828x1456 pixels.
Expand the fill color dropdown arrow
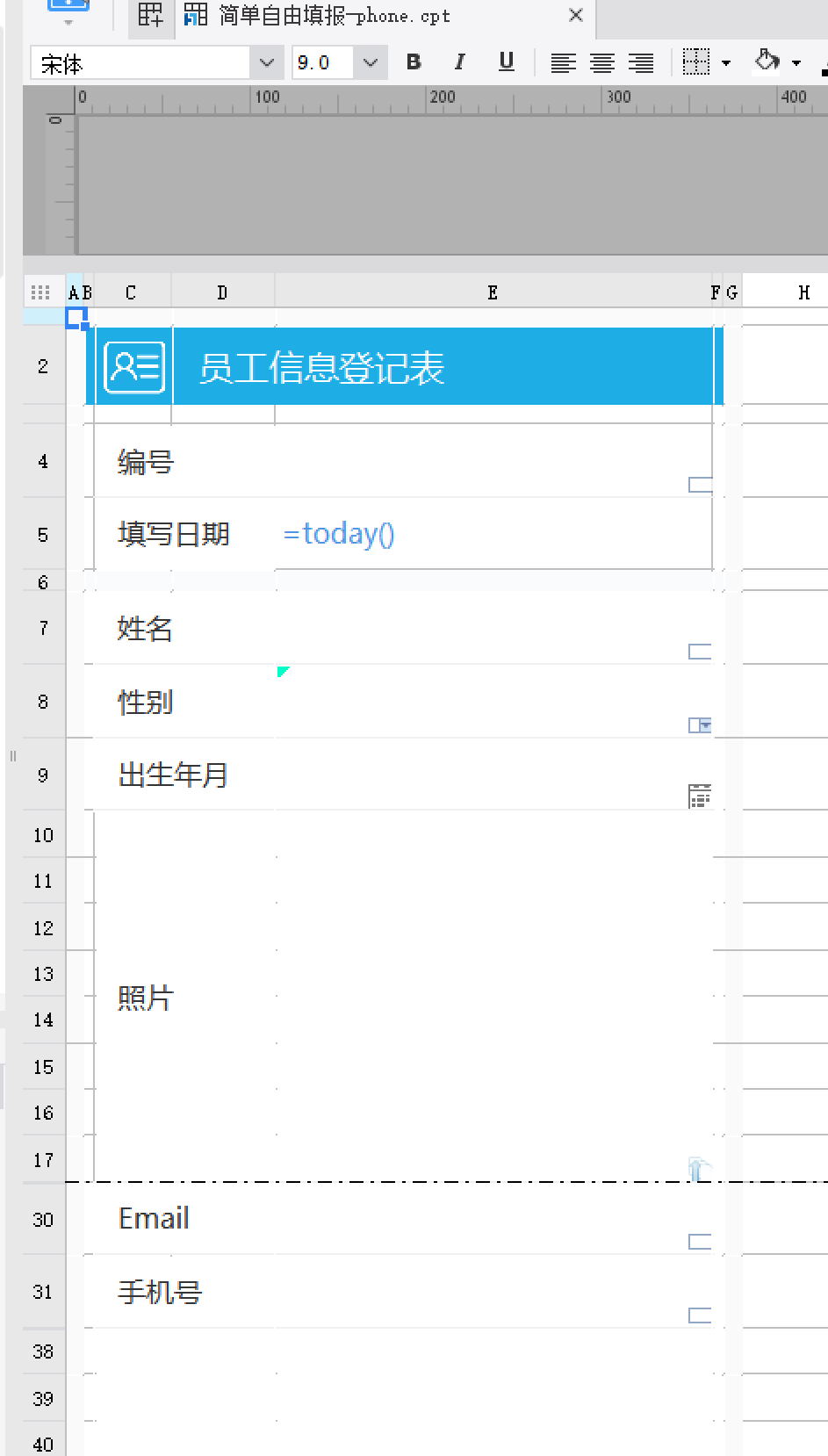[x=796, y=63]
